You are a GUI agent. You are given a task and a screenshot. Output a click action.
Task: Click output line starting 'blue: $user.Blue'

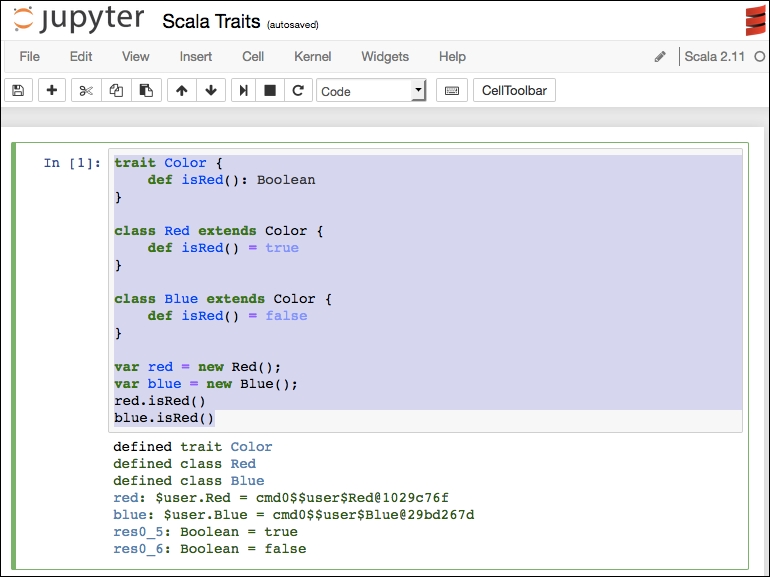294,515
